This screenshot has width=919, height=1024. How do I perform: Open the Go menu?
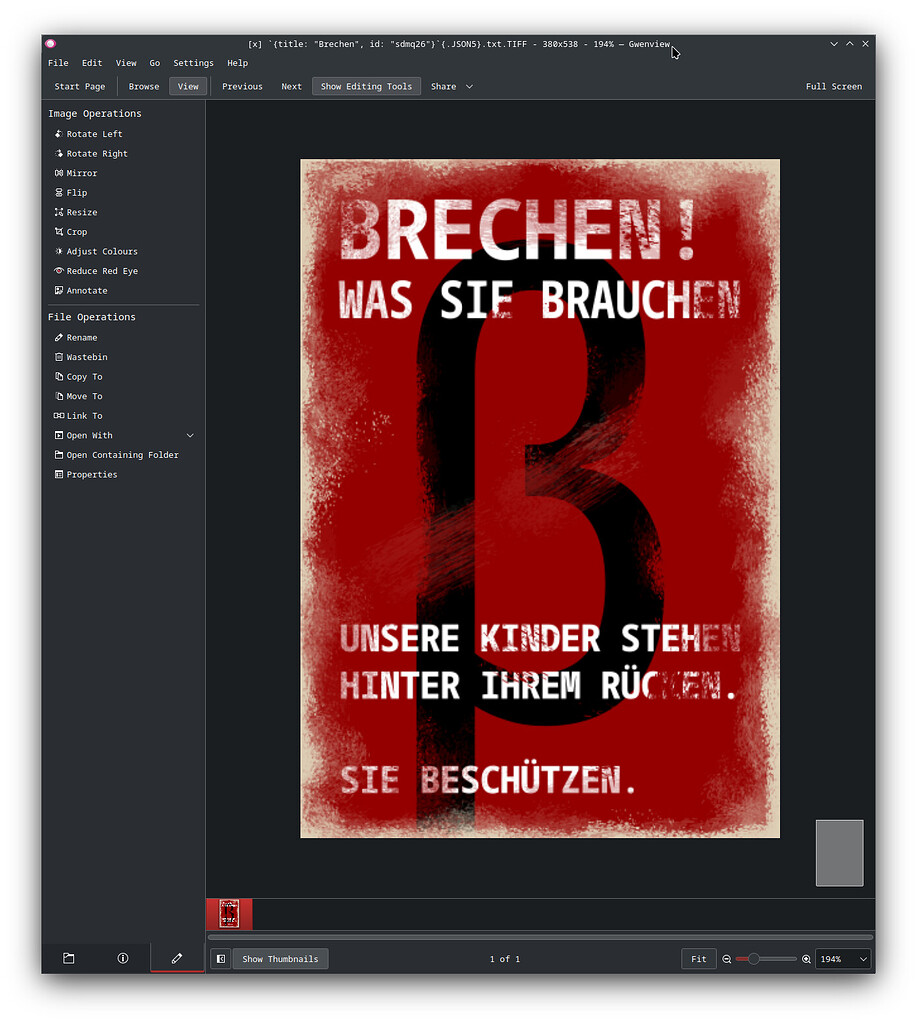coord(154,63)
